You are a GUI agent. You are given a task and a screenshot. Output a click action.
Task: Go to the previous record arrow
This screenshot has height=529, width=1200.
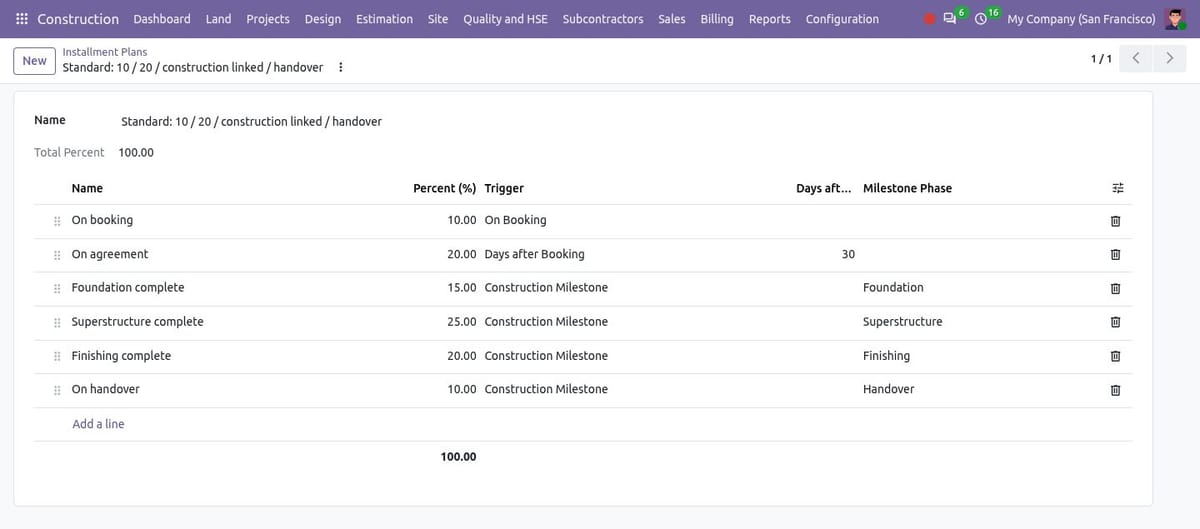point(1136,58)
